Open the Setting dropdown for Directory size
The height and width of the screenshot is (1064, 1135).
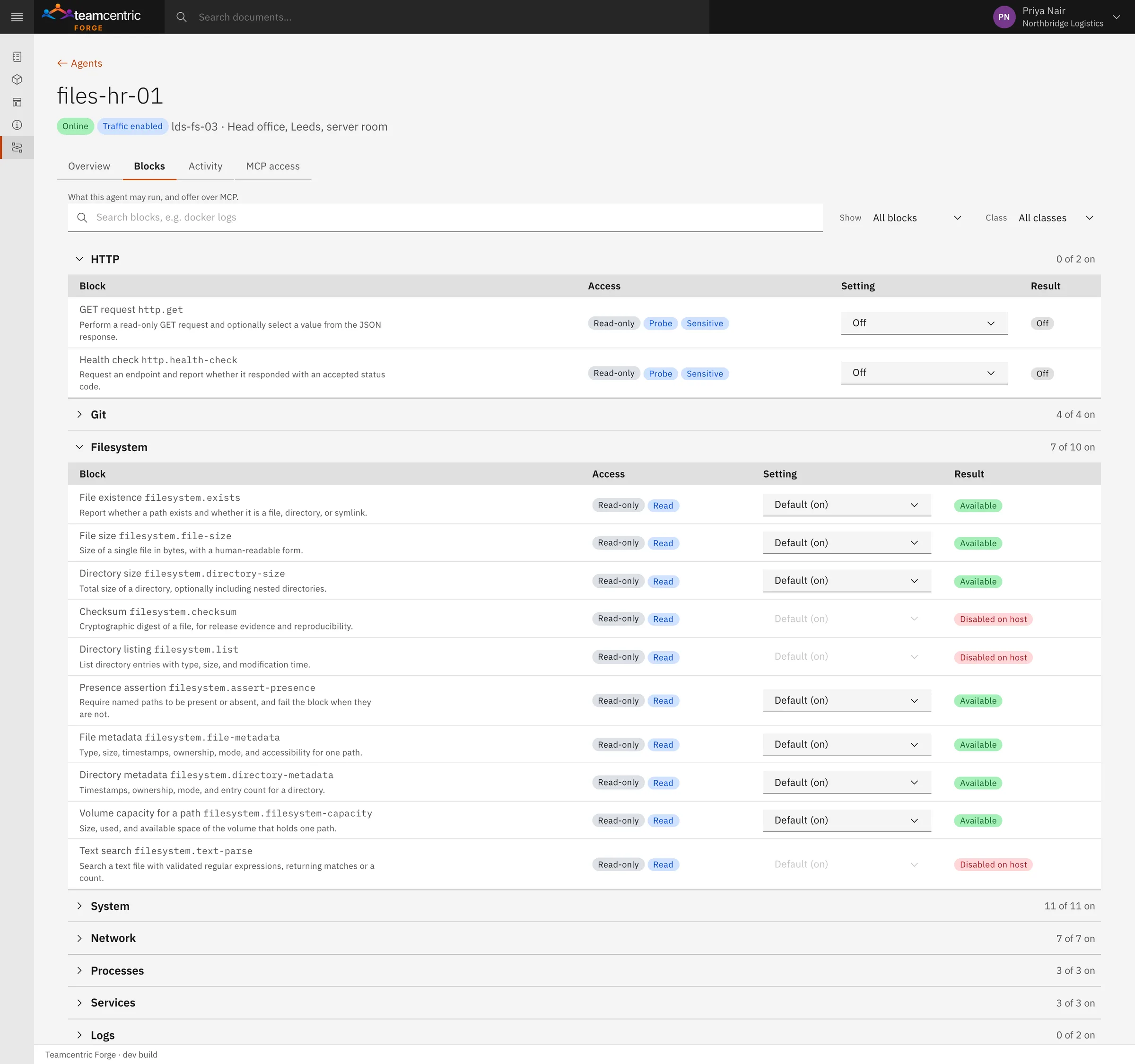(847, 581)
